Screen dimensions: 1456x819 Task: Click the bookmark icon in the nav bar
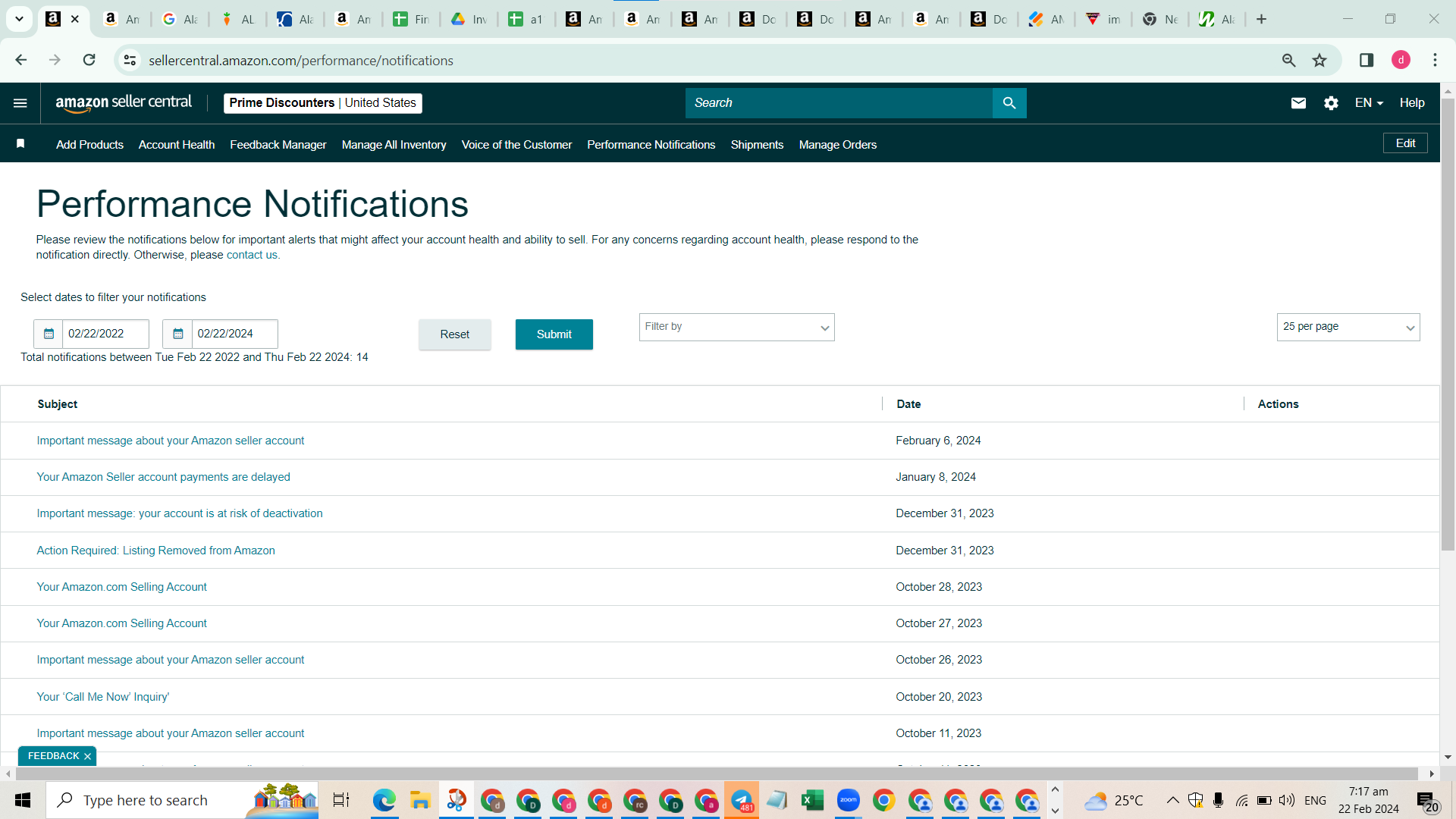pos(20,144)
